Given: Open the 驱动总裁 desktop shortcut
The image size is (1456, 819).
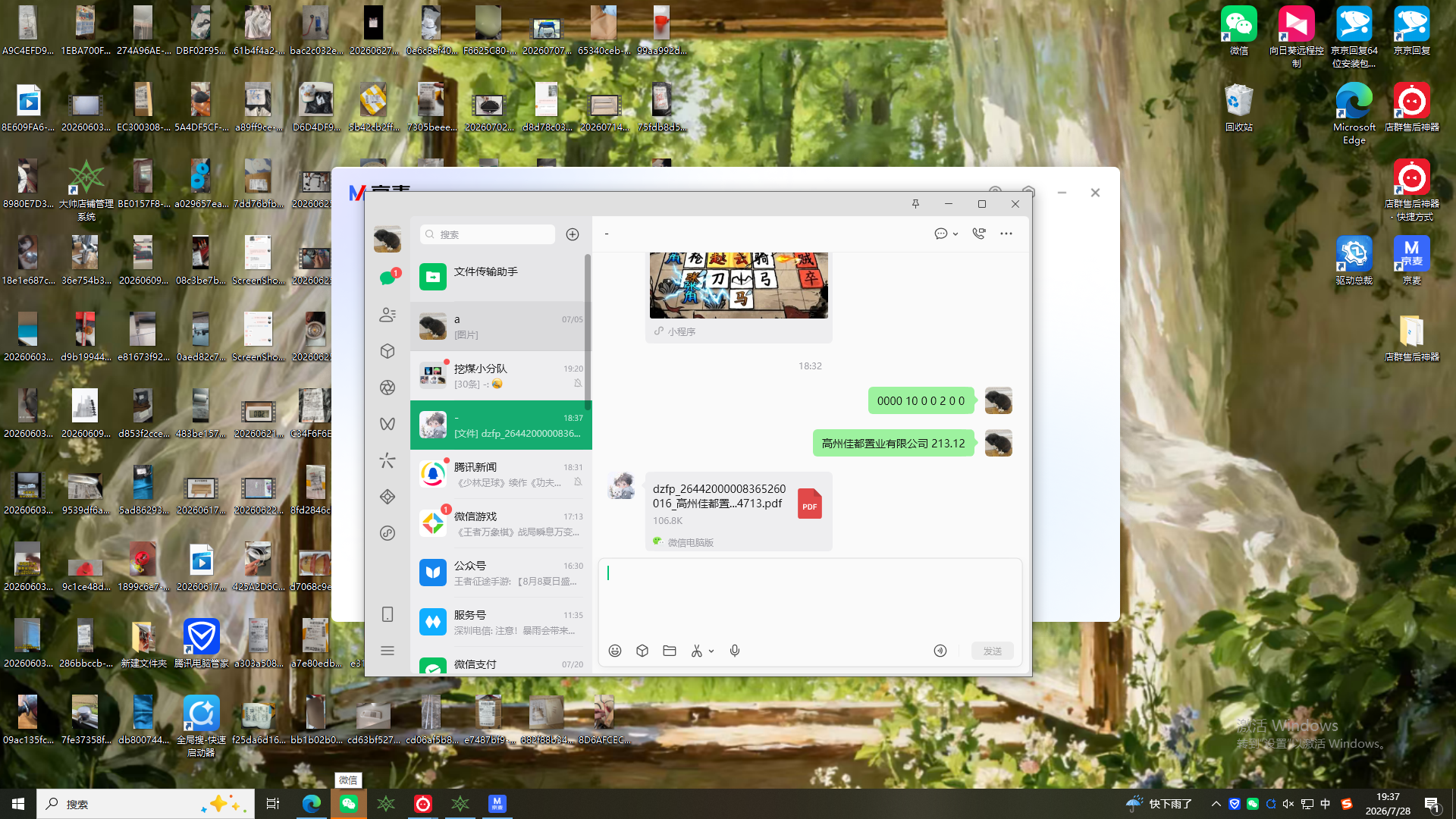Looking at the screenshot, I should coord(1354,260).
